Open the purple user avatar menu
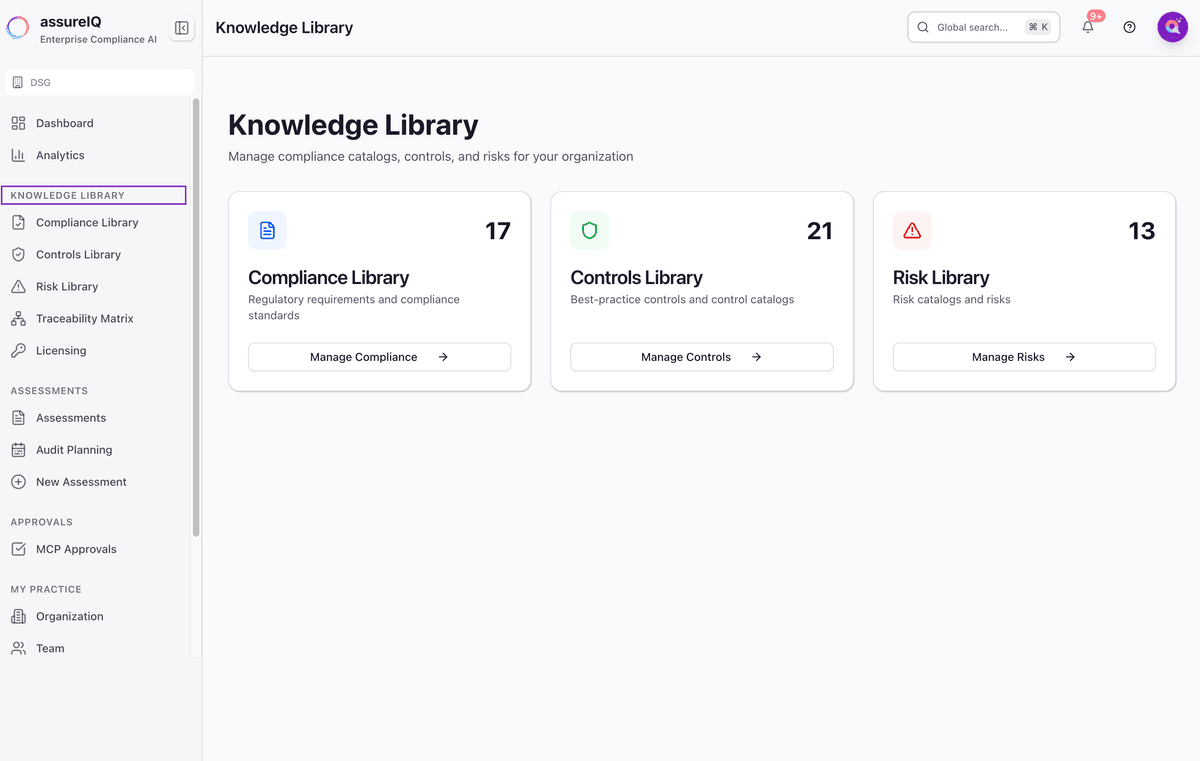Viewport: 1200px width, 761px height. click(x=1172, y=27)
